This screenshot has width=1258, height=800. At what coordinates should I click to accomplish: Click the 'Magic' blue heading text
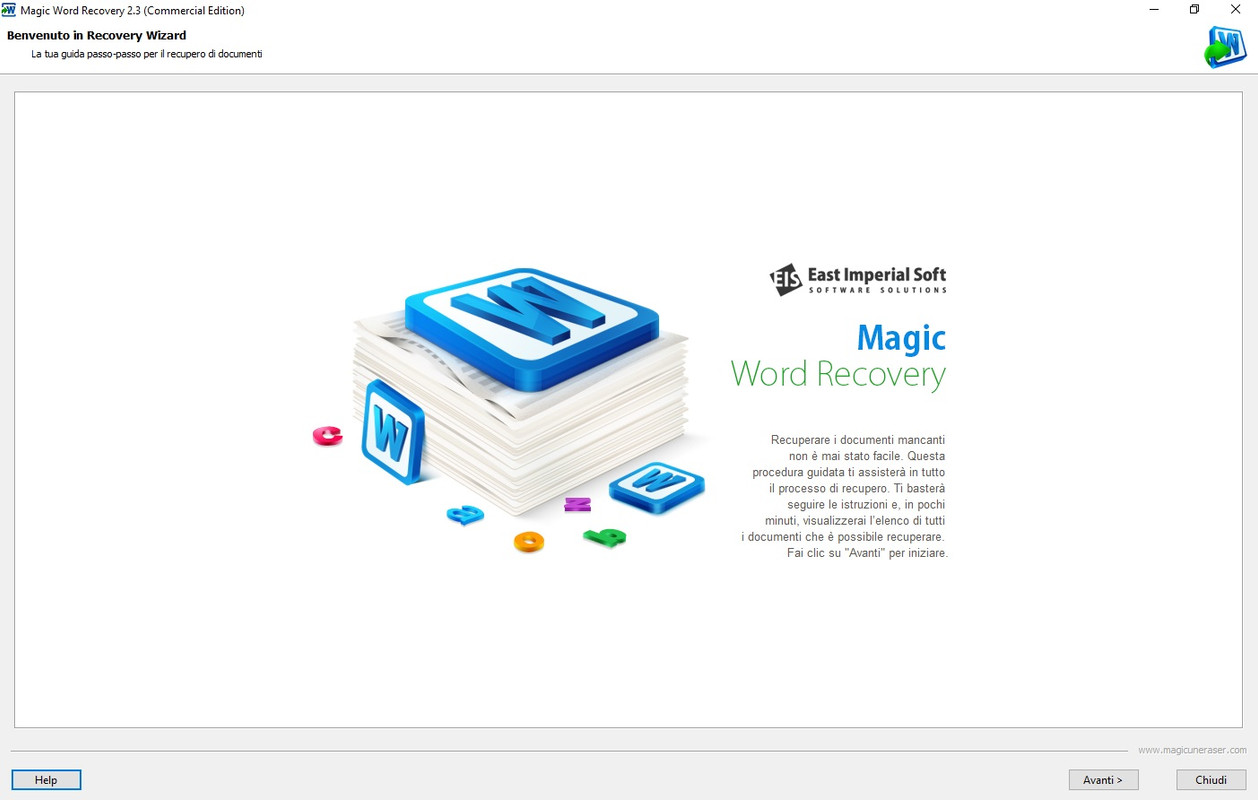901,338
